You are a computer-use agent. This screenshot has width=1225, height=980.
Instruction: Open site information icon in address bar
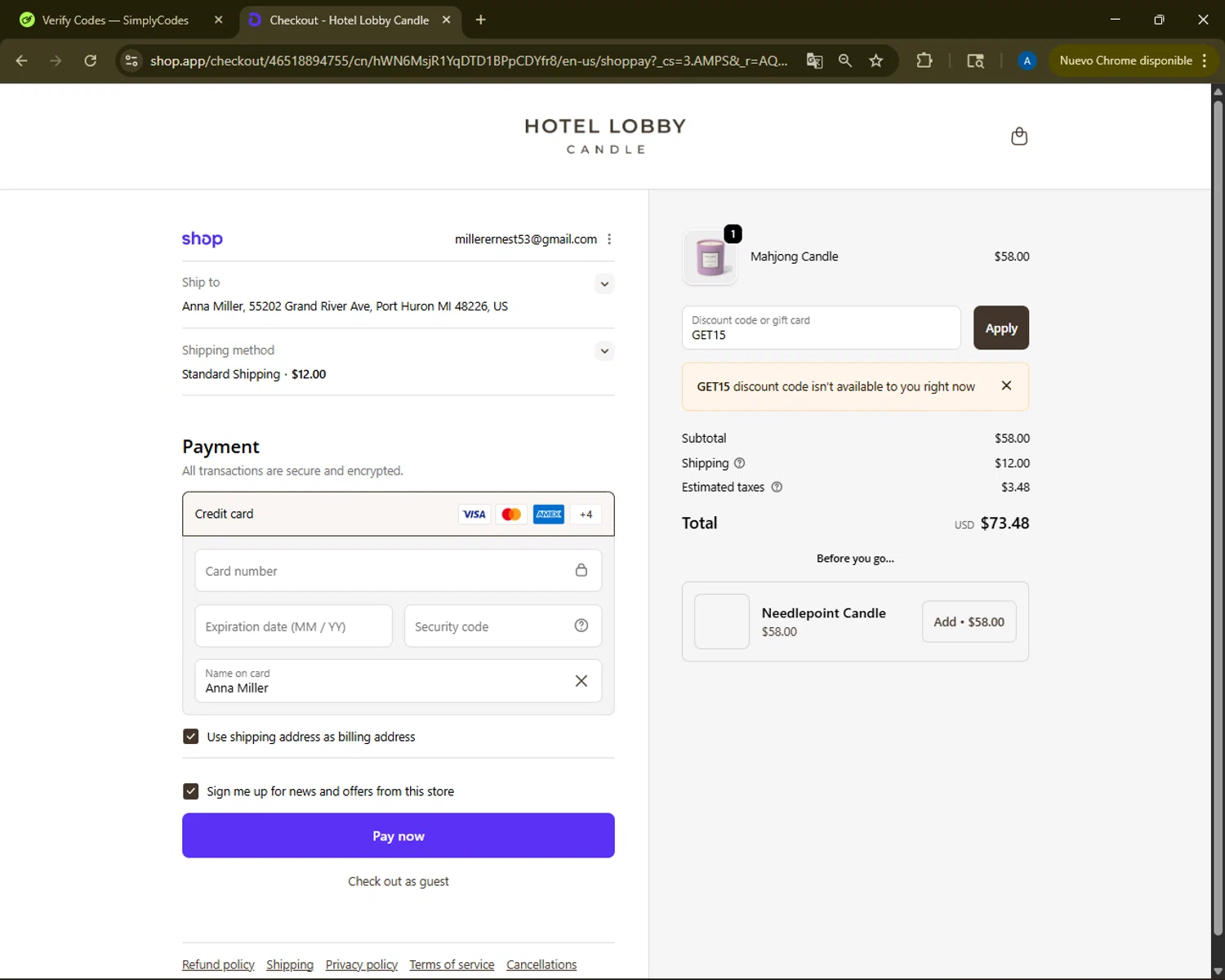[x=131, y=60]
